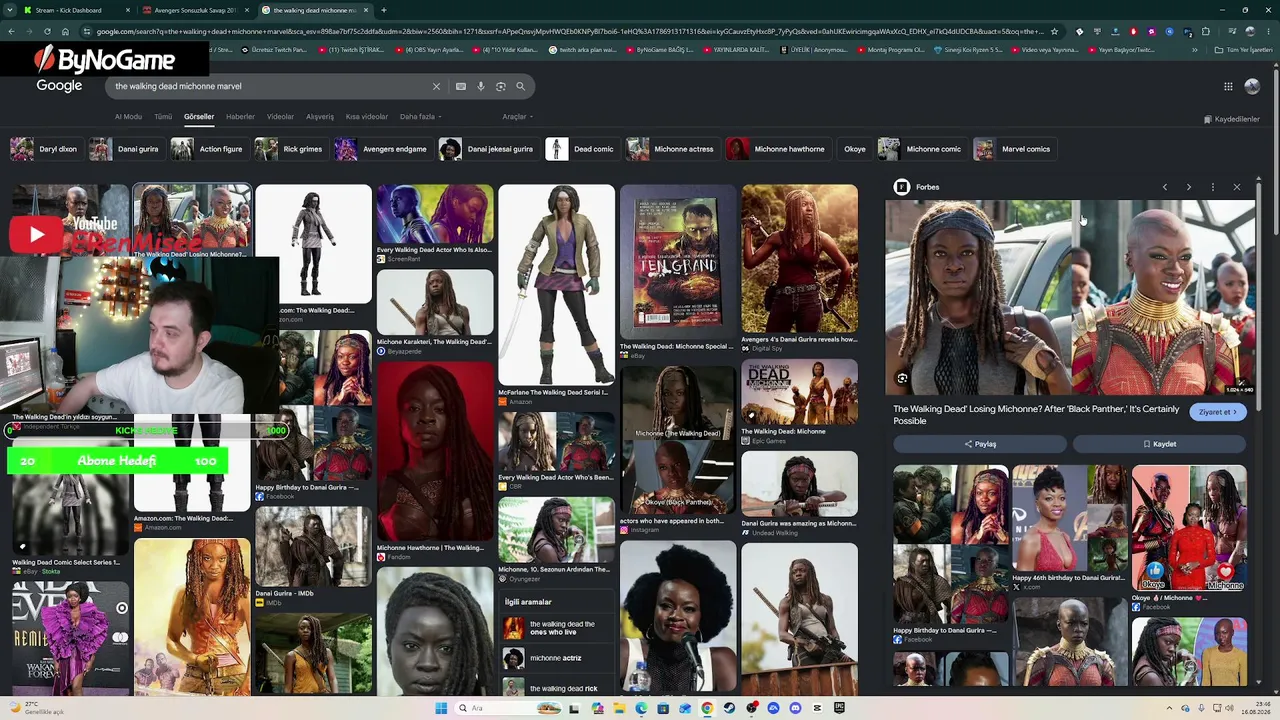Select related search 'the walking dead the ones who live'
1280x720 pixels.
(558, 628)
